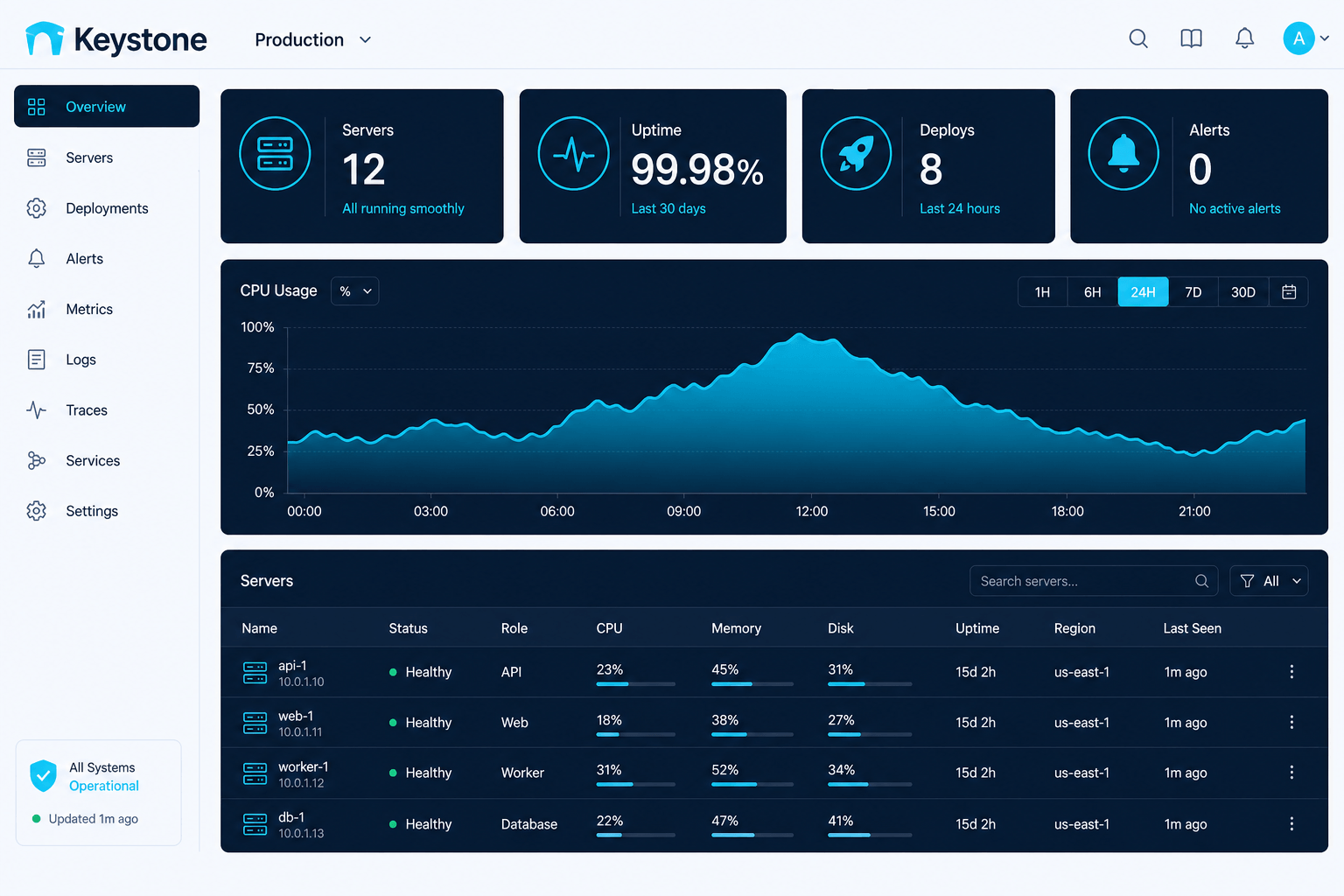Expand the Production environment dropdown
This screenshot has height=896, width=1344.
pyautogui.click(x=313, y=40)
